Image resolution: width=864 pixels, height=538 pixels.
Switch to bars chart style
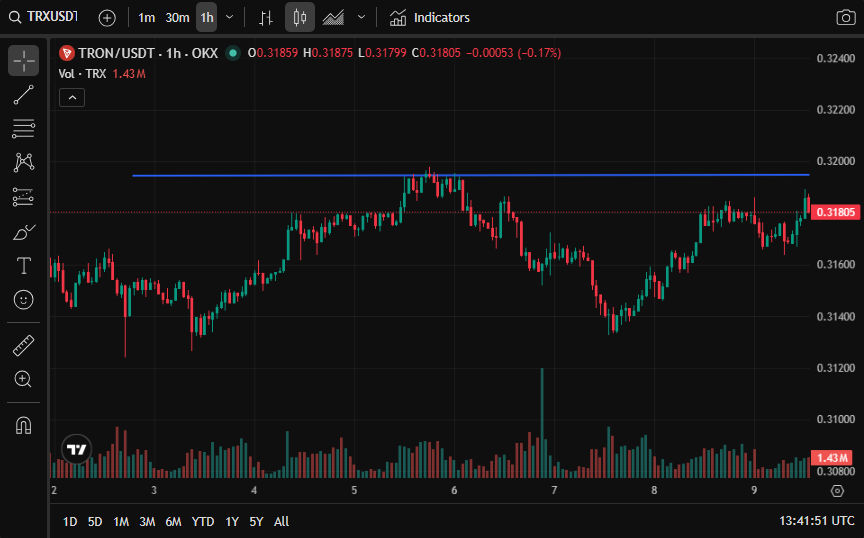pos(266,18)
